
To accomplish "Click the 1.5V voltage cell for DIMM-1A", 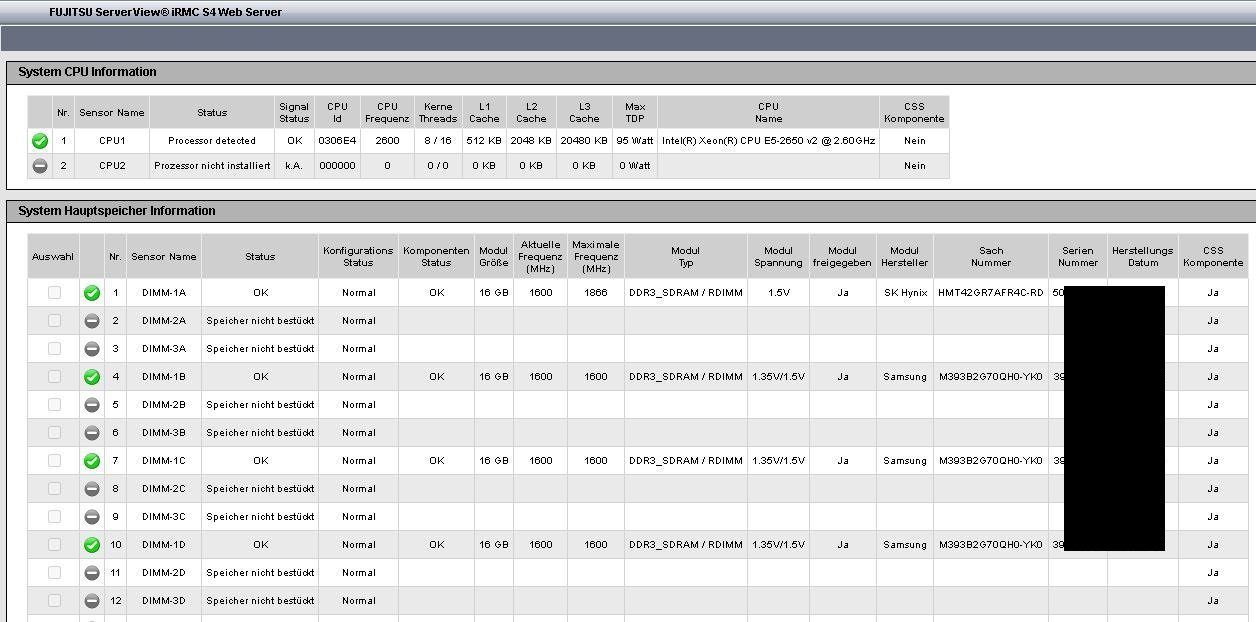I will coord(778,293).
